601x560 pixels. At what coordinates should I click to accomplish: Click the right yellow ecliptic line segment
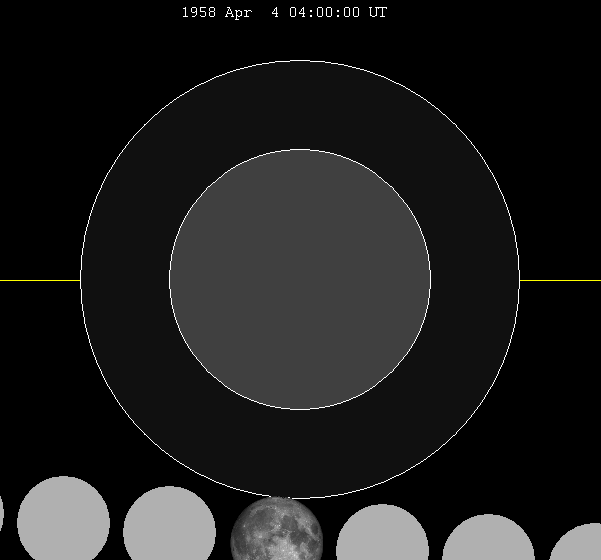coord(560,280)
